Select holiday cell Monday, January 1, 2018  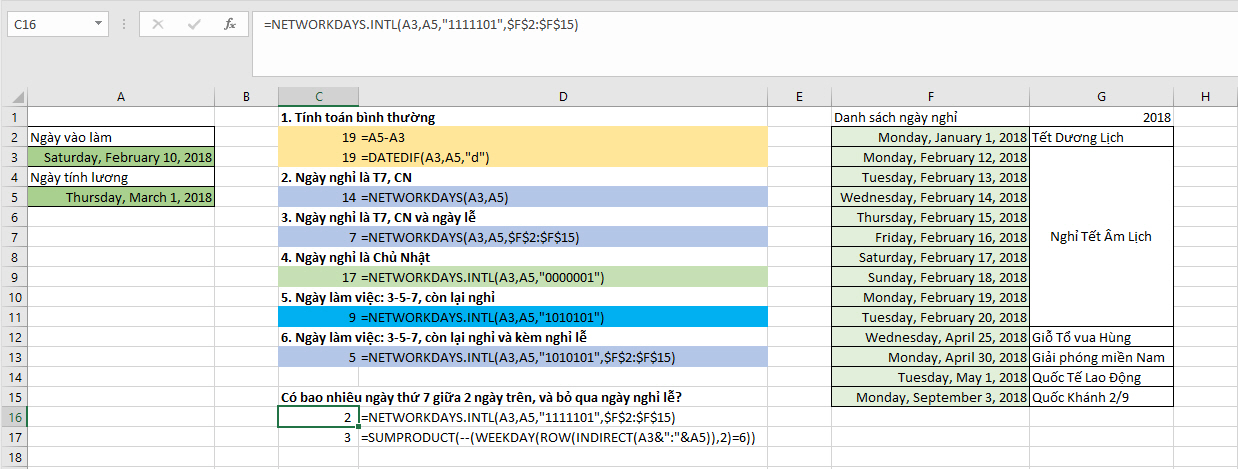(930, 137)
